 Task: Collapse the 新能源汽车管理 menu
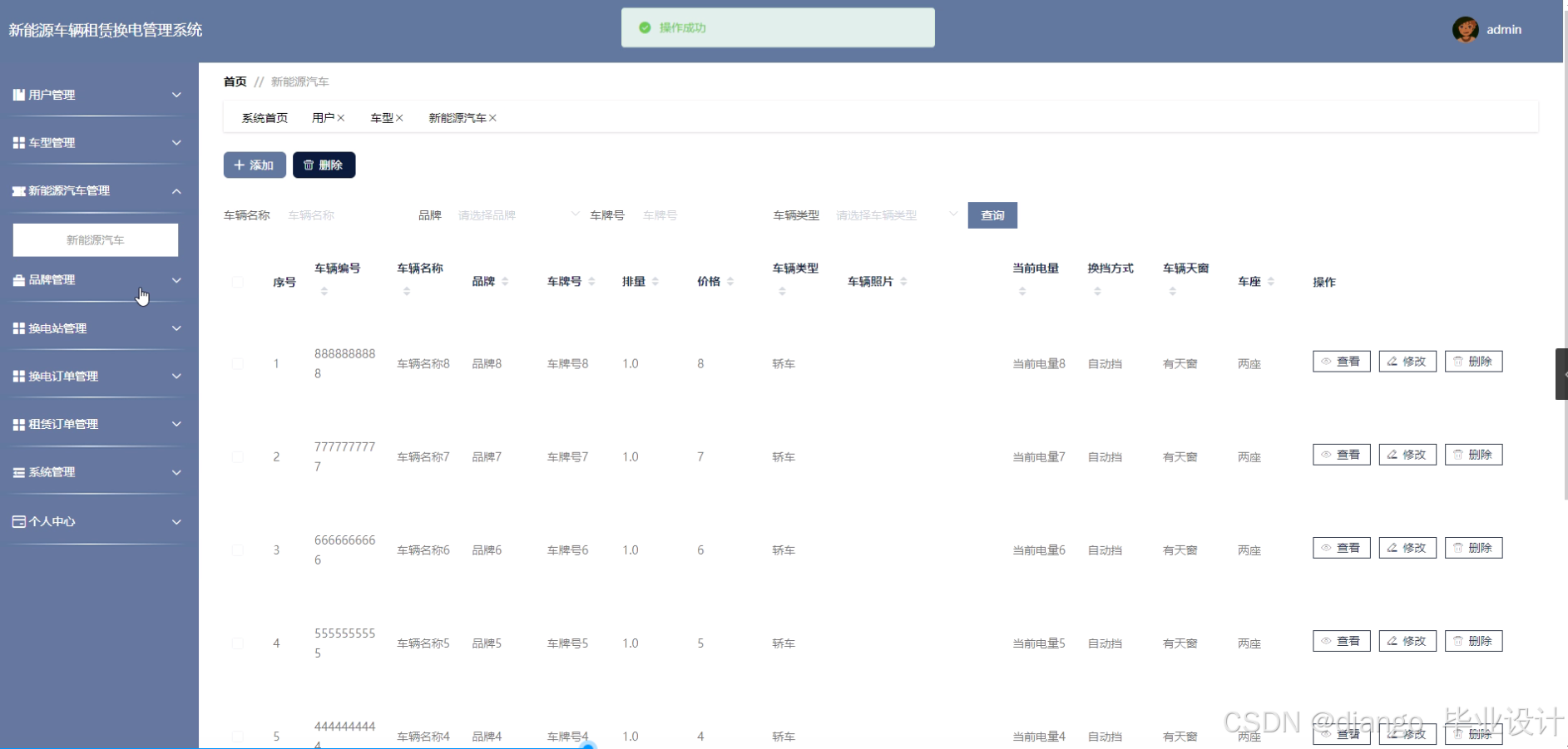click(96, 190)
